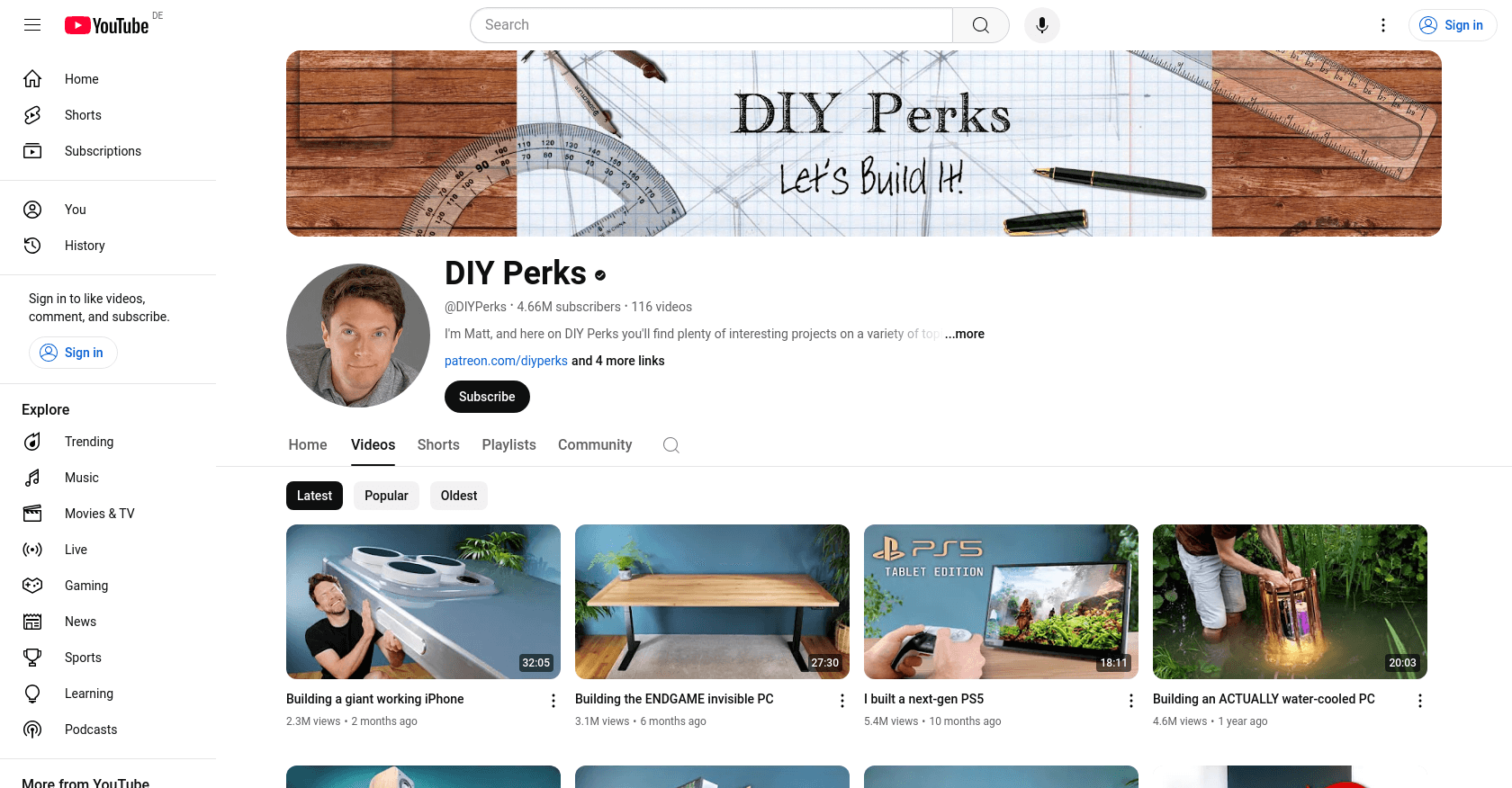Viewport: 1512px width, 788px height.
Task: Switch to the Playlists tab
Action: pos(508,445)
